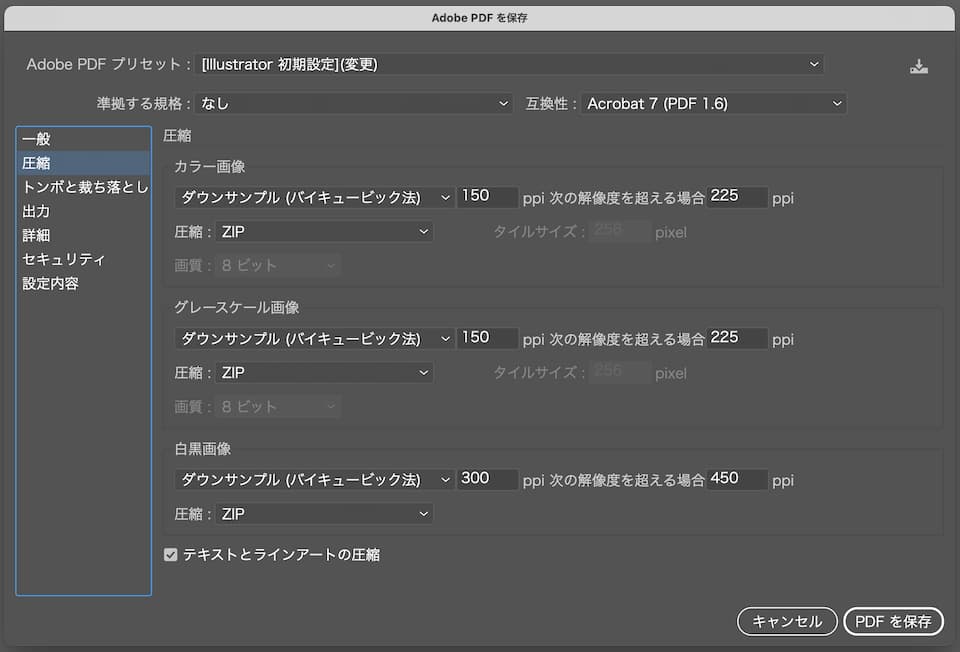Click the キャンセル button
This screenshot has height=652, width=960.
point(787,621)
